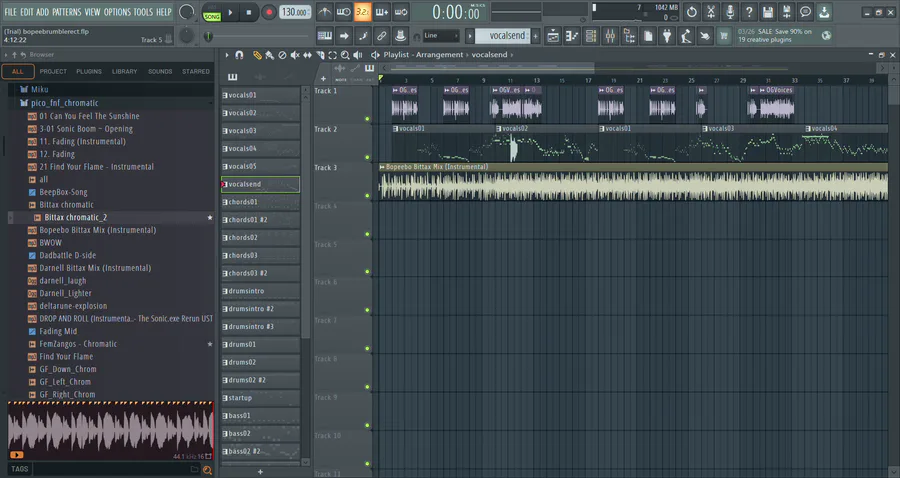Select the Delete tool in Playlist
This screenshot has width=900, height=478.
(x=282, y=55)
